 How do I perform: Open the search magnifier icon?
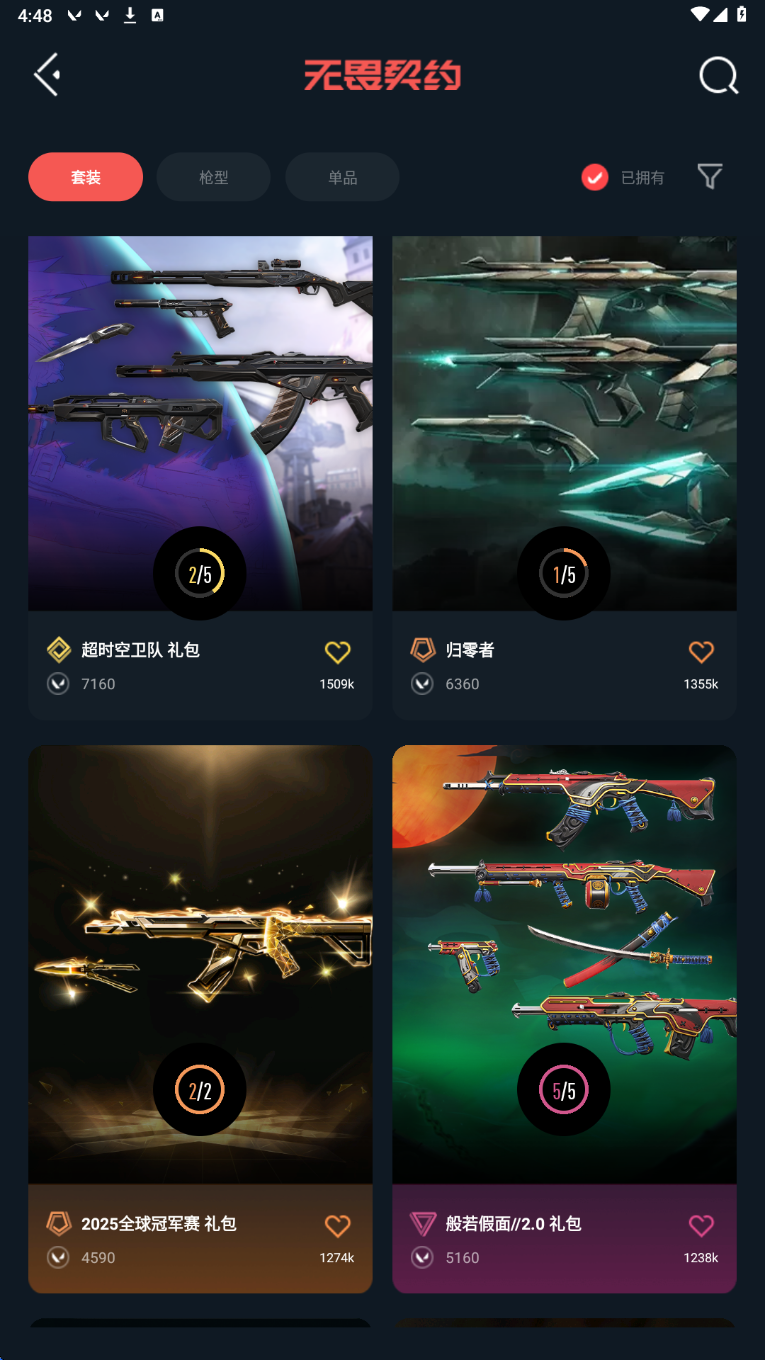click(x=718, y=75)
